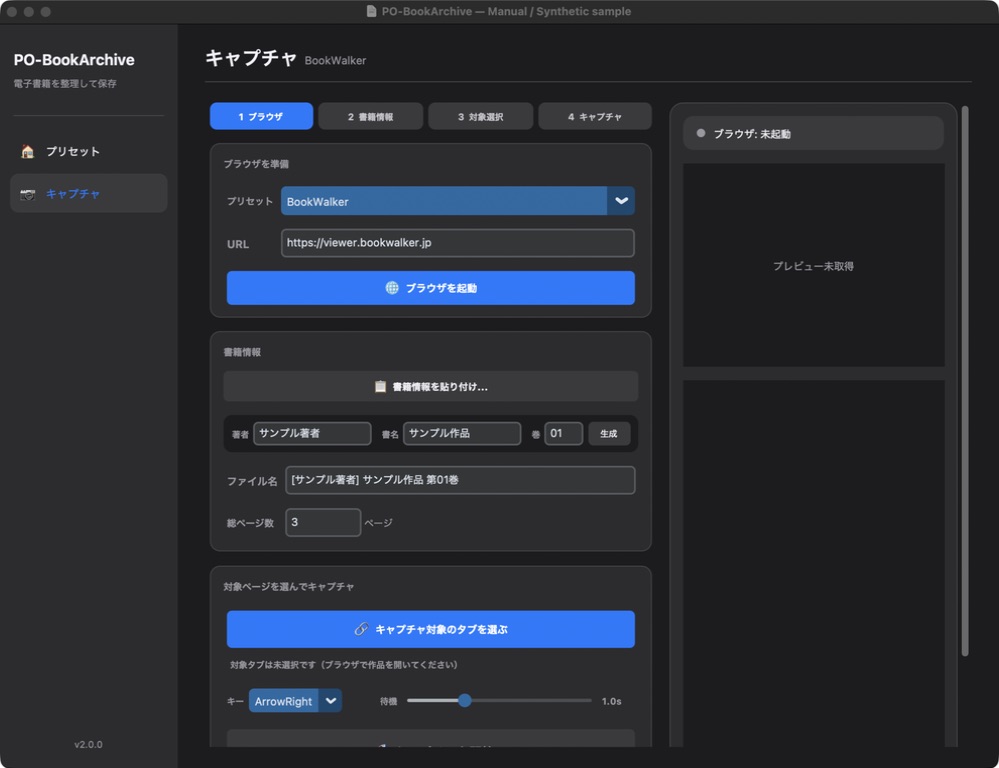The image size is (999, 768).
Task: Click the 待機 wait time slider handle
Action: pyautogui.click(x=465, y=700)
